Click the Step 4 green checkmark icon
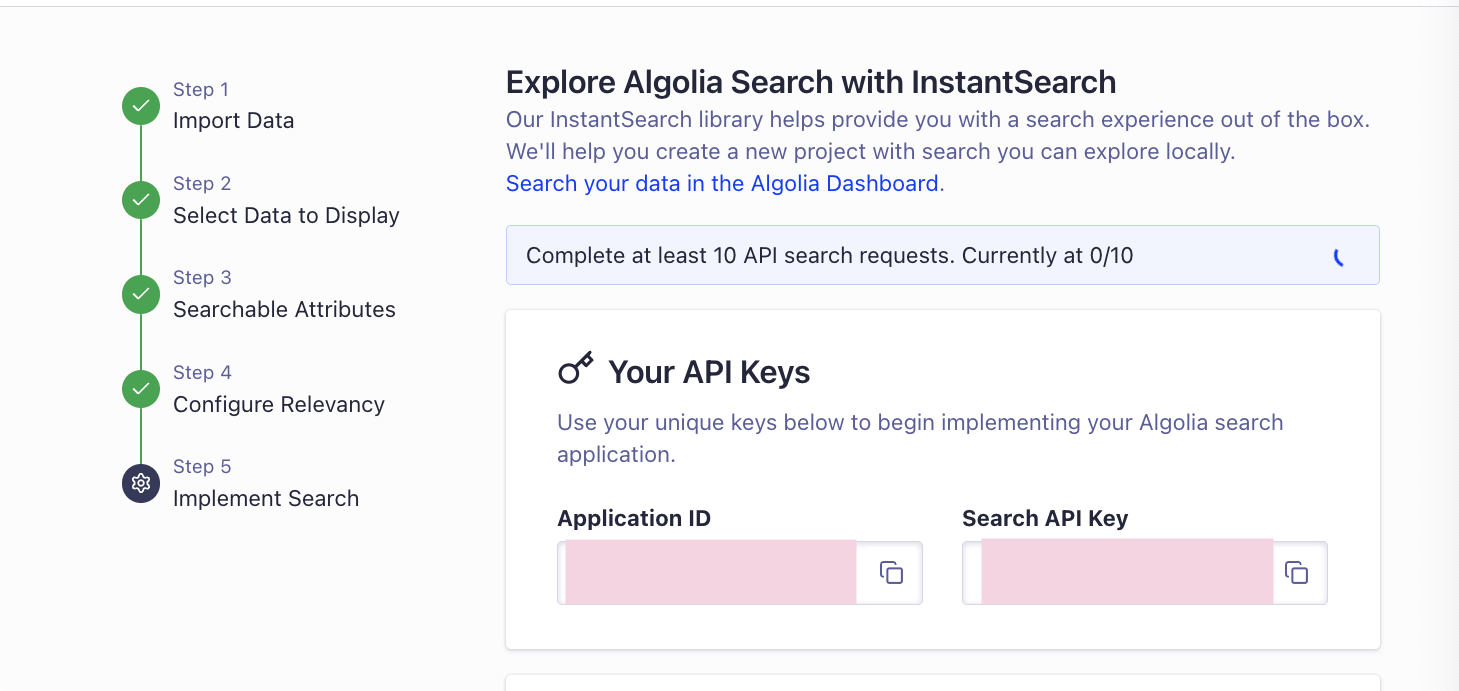 (141, 389)
